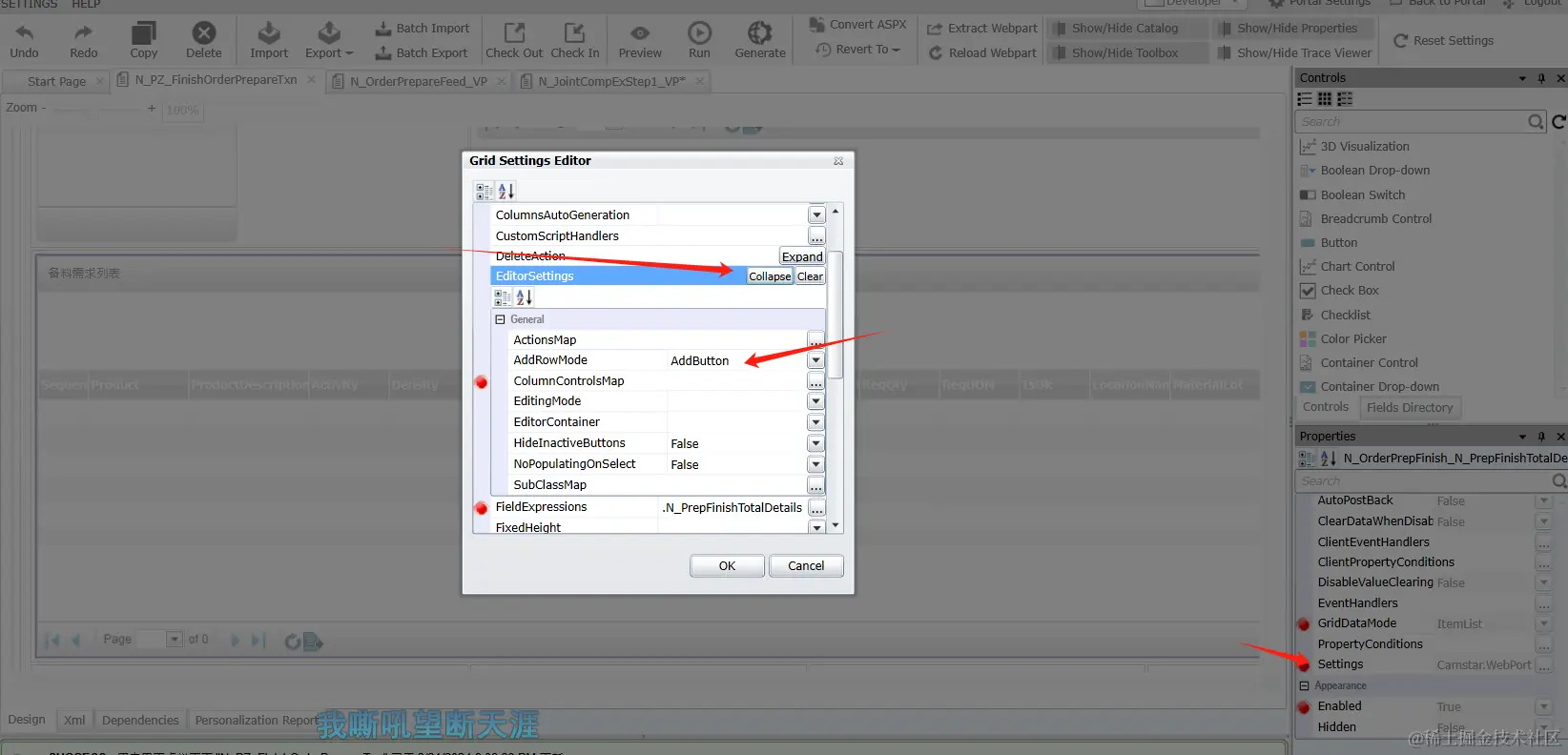The height and width of the screenshot is (755, 1568).
Task: Open the ColumnsAutoGeneration dropdown
Action: tap(816, 215)
